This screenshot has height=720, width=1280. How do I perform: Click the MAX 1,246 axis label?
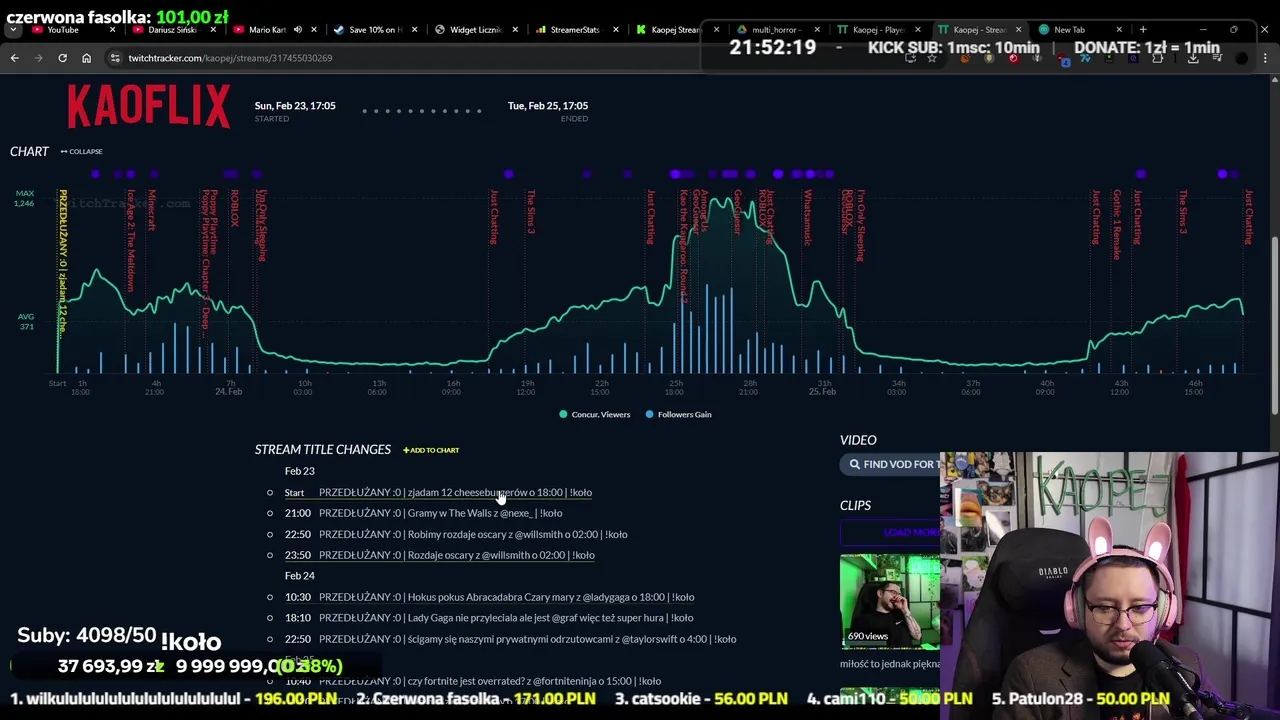click(24, 199)
